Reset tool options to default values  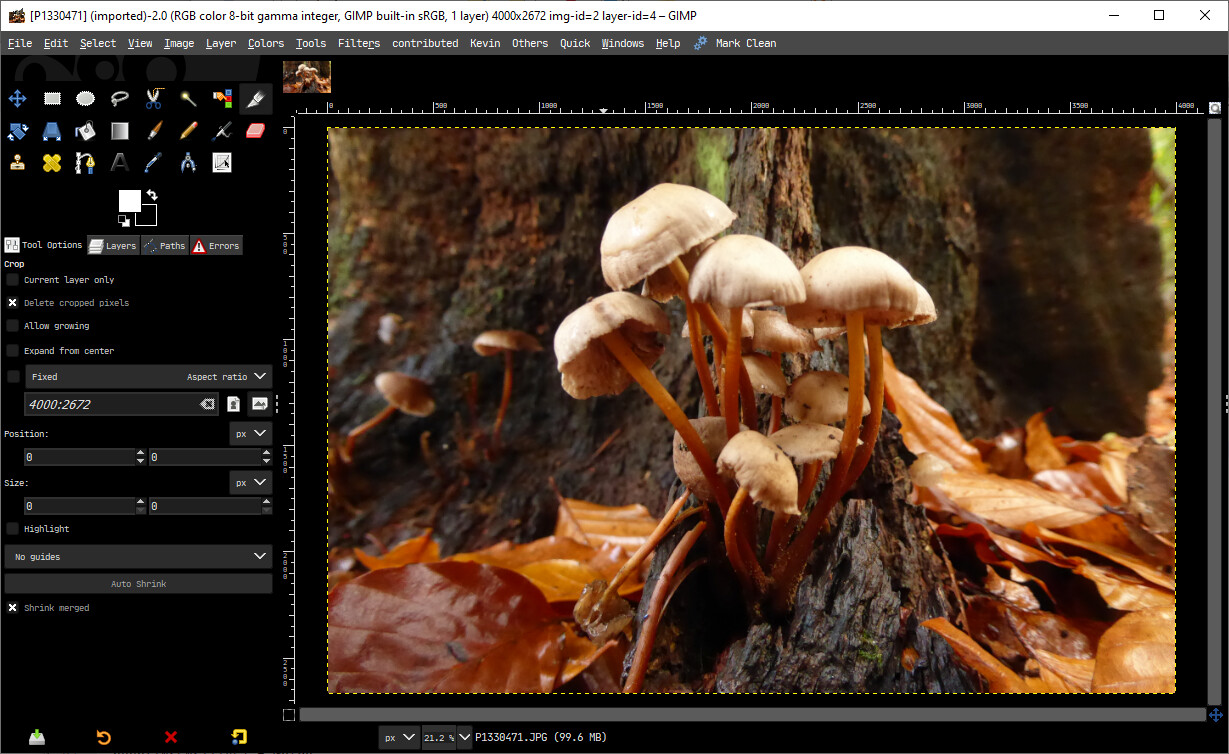pos(239,738)
